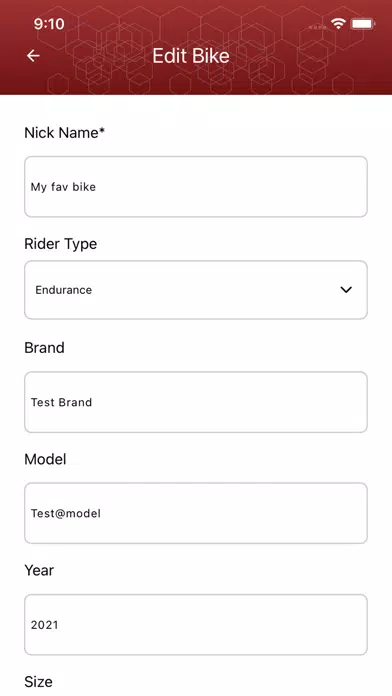The height and width of the screenshot is (696, 392).
Task: Open the Rider Type dropdown showing Endurance
Action: [x=196, y=290]
